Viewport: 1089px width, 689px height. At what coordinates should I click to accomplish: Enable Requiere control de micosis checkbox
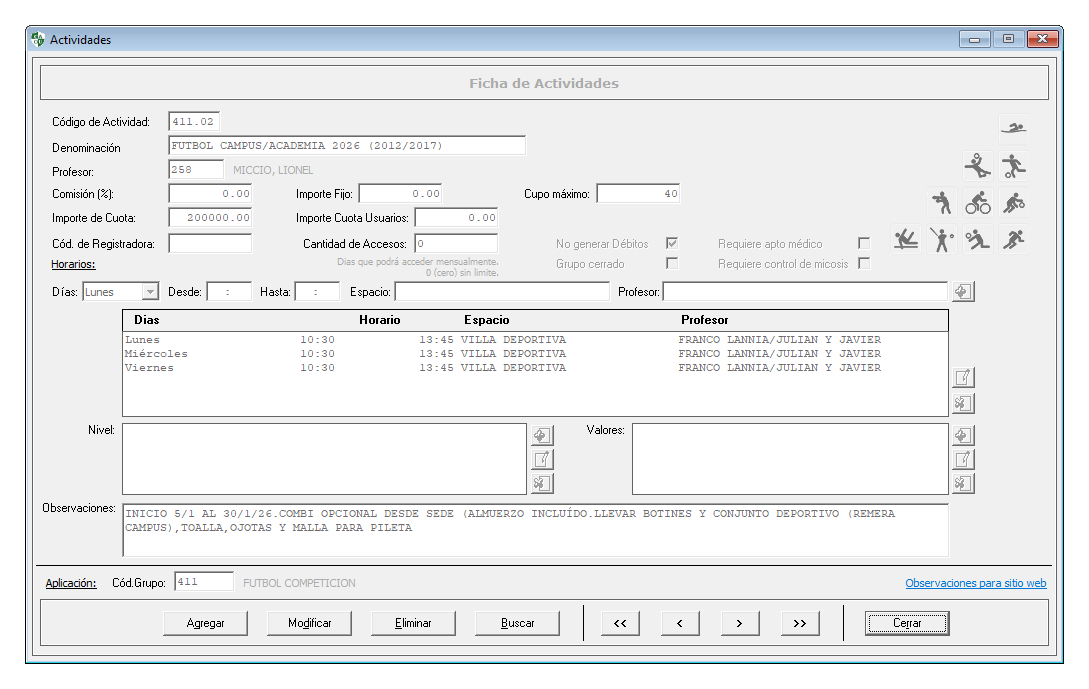pos(863,264)
